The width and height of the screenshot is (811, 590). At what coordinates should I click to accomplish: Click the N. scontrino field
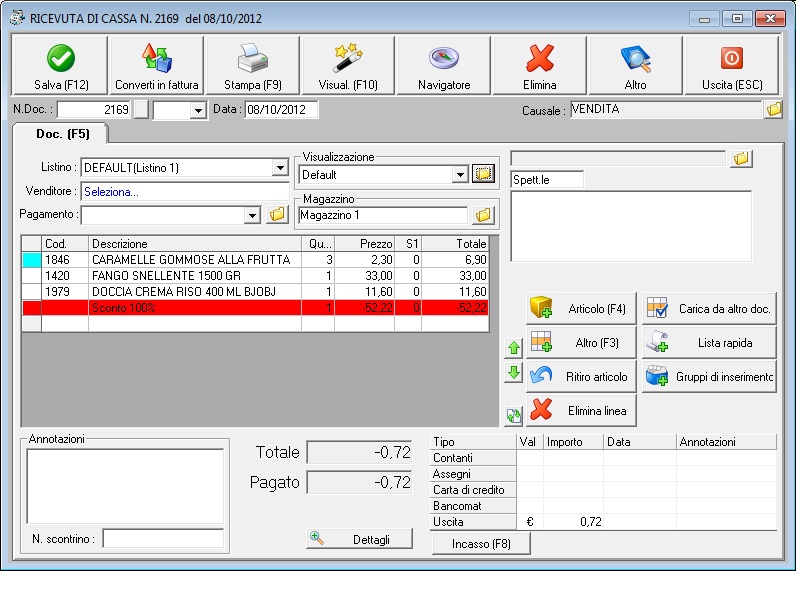[163, 538]
